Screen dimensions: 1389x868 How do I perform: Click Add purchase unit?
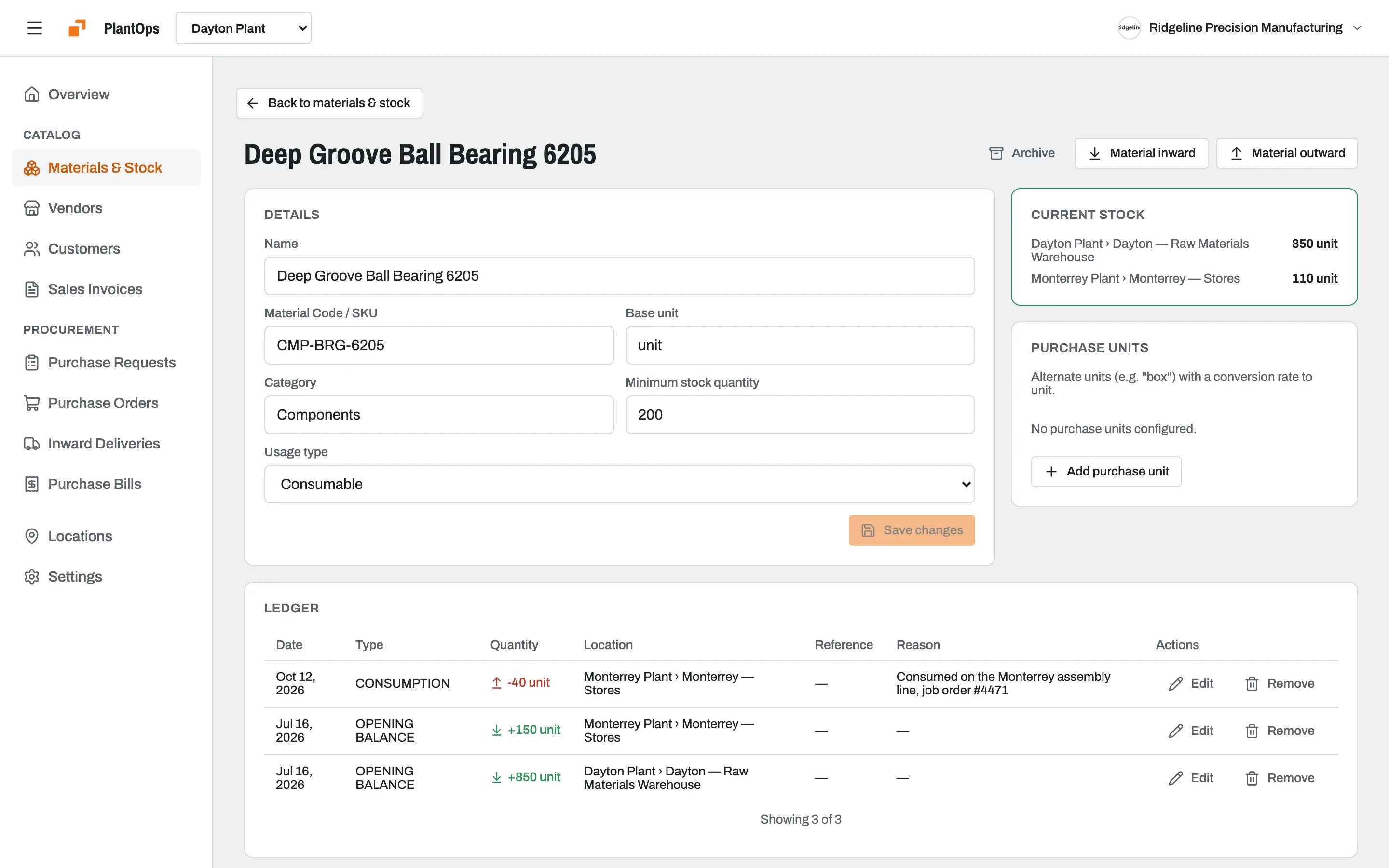(x=1106, y=471)
